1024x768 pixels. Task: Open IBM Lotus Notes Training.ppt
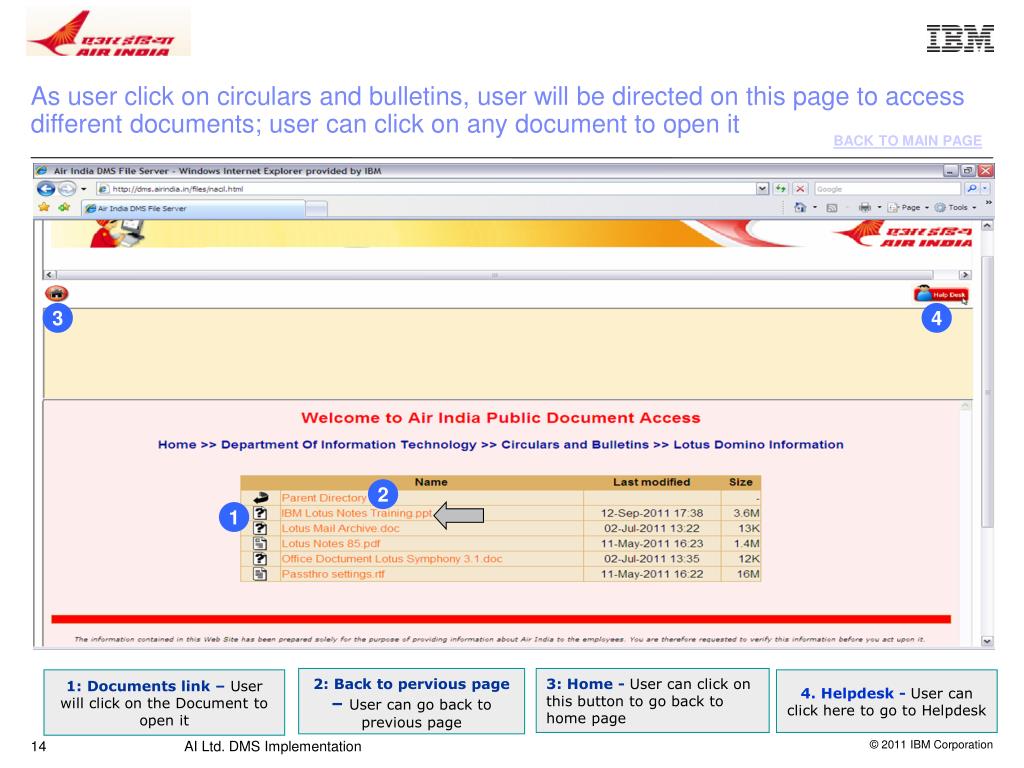(x=357, y=513)
